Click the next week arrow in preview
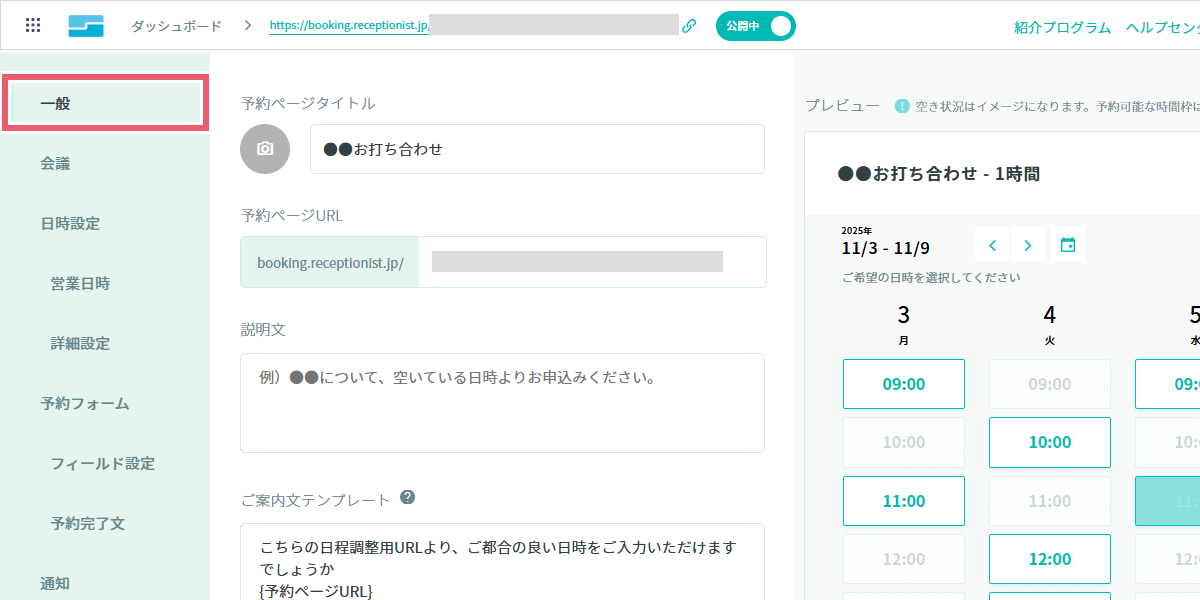1200x600 pixels. 1028,243
